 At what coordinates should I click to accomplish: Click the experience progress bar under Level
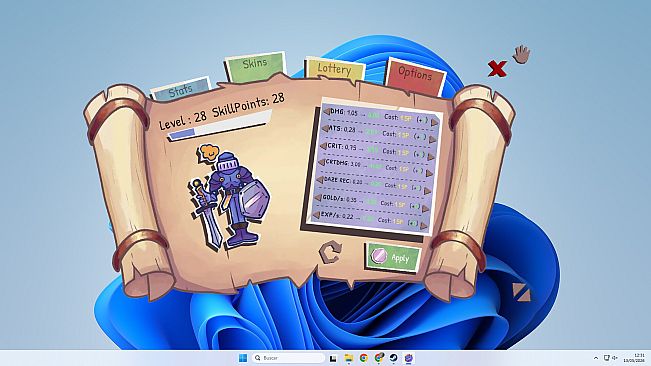219,127
